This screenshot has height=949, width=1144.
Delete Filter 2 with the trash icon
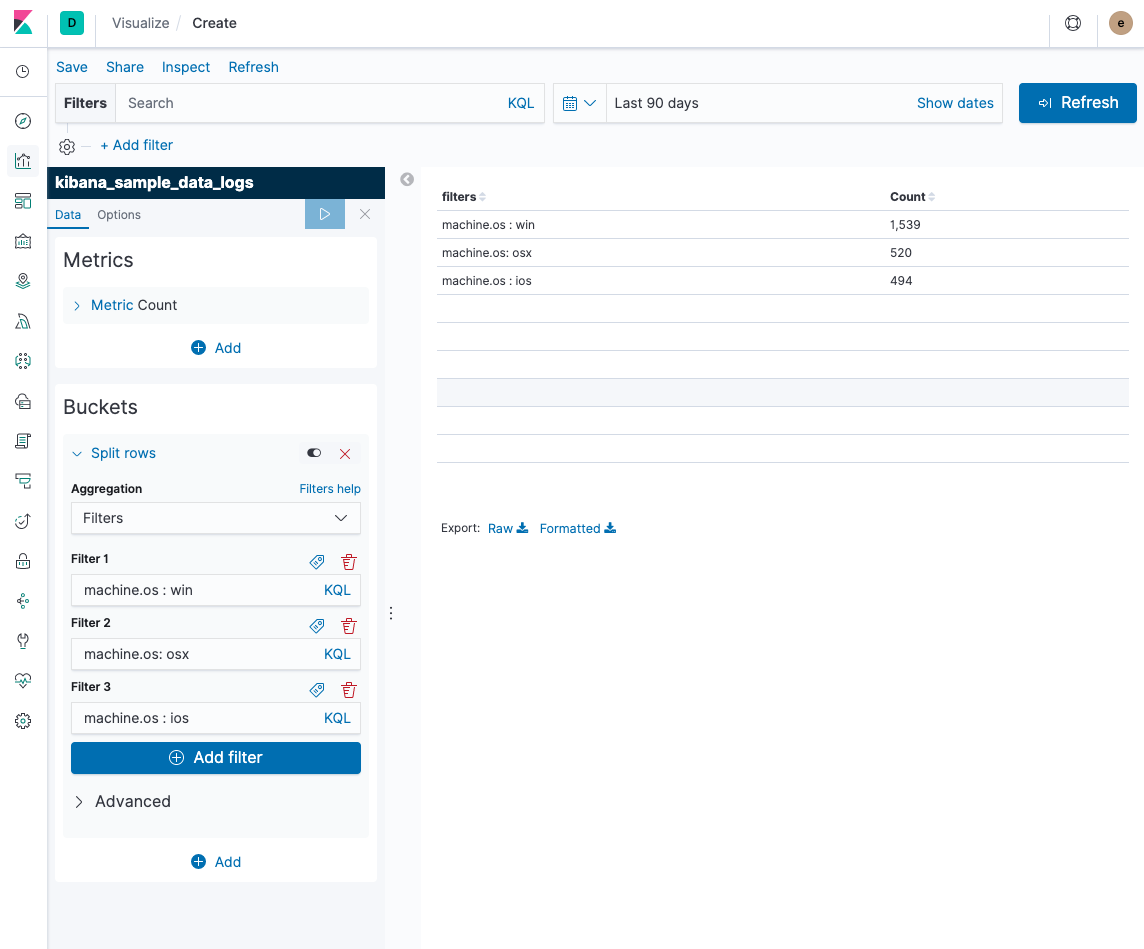click(x=349, y=626)
